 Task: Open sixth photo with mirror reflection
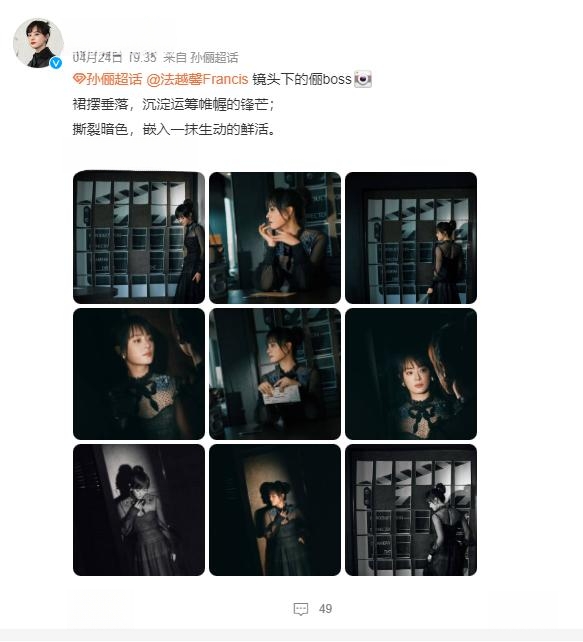pos(411,374)
